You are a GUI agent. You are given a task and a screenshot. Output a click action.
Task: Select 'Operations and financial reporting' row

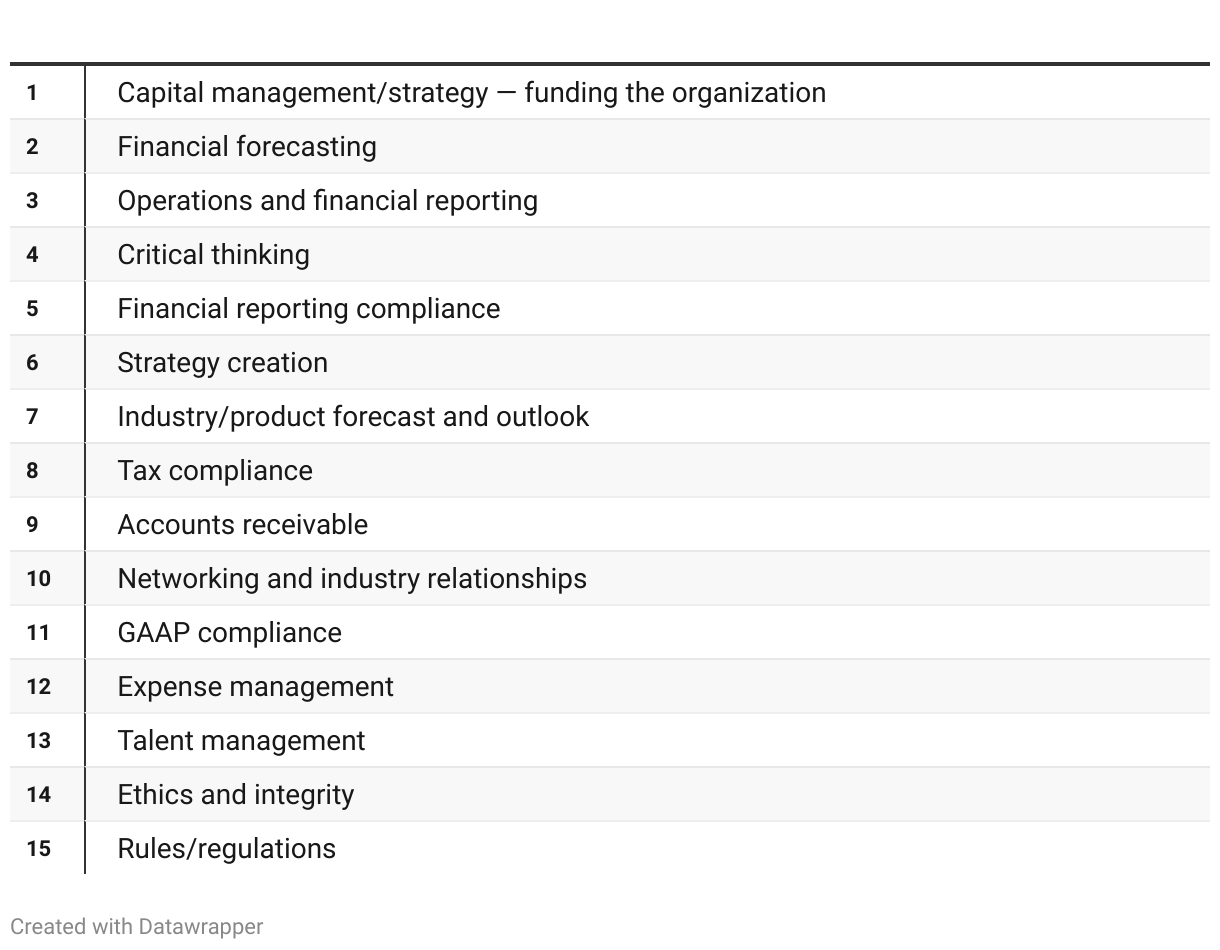(x=610, y=200)
